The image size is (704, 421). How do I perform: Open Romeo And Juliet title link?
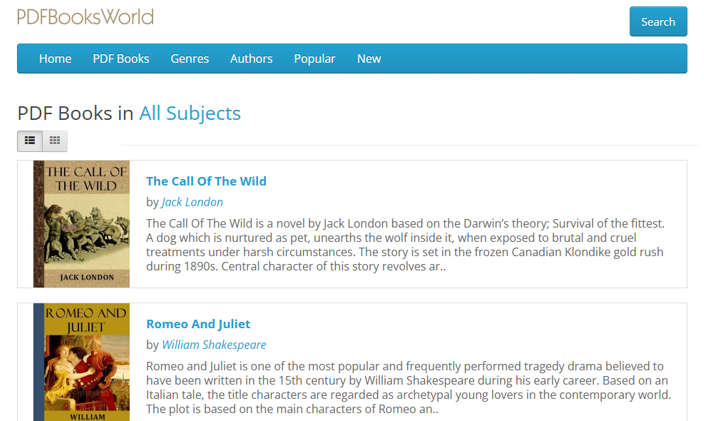[x=198, y=324]
